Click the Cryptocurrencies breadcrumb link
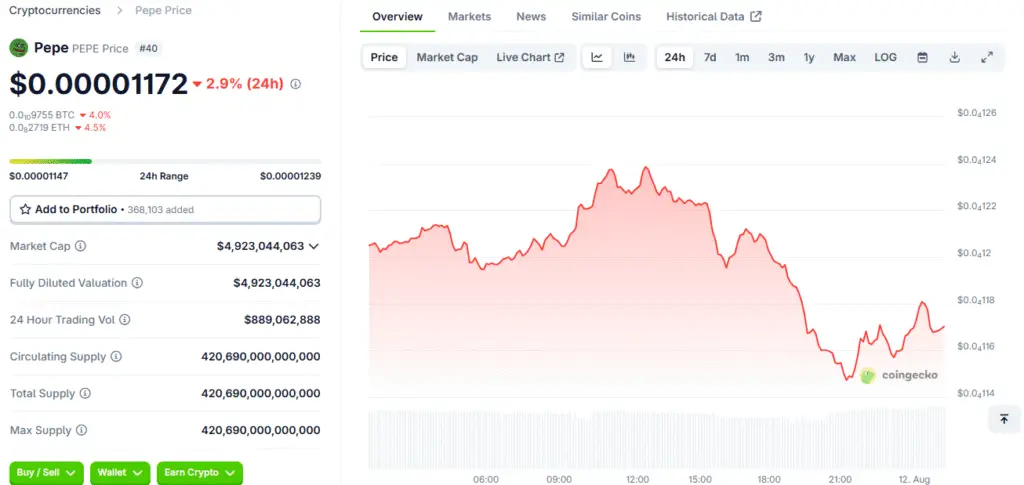The image size is (1024, 485). pos(55,10)
